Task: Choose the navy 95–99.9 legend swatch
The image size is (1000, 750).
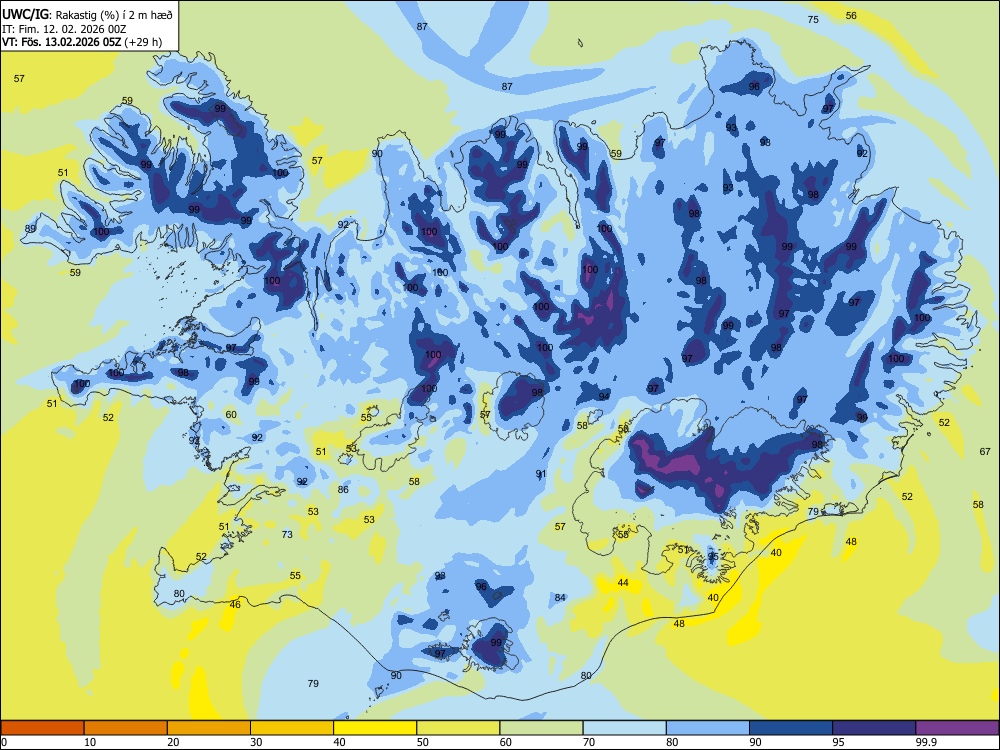Action: pyautogui.click(x=874, y=728)
